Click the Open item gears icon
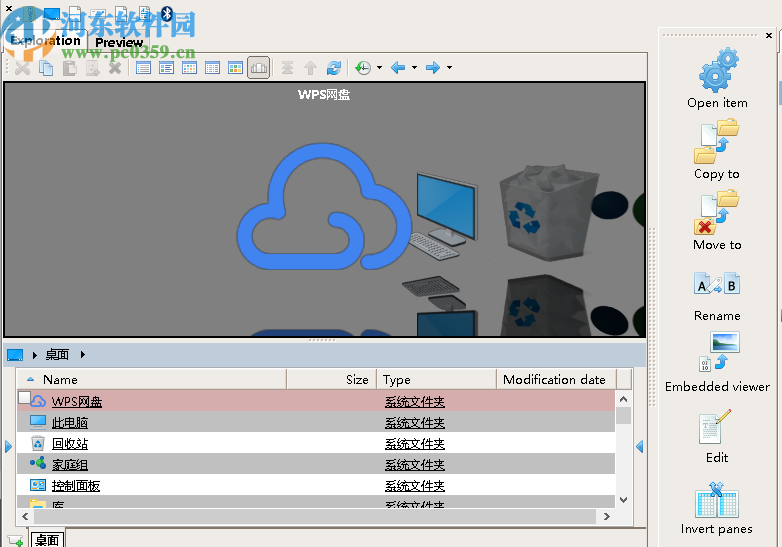This screenshot has width=782, height=547. point(718,70)
